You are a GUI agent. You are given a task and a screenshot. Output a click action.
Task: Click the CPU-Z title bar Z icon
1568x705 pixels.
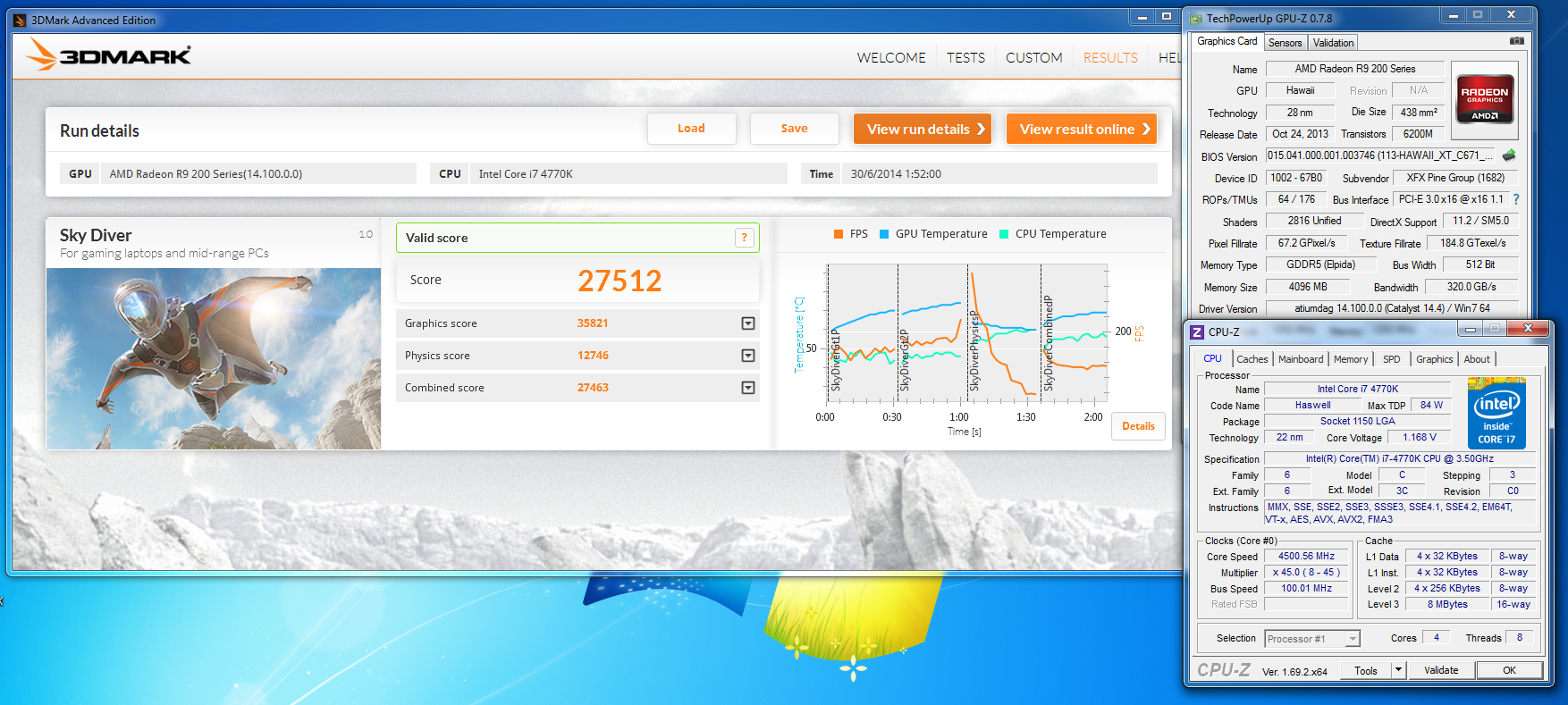point(1197,332)
